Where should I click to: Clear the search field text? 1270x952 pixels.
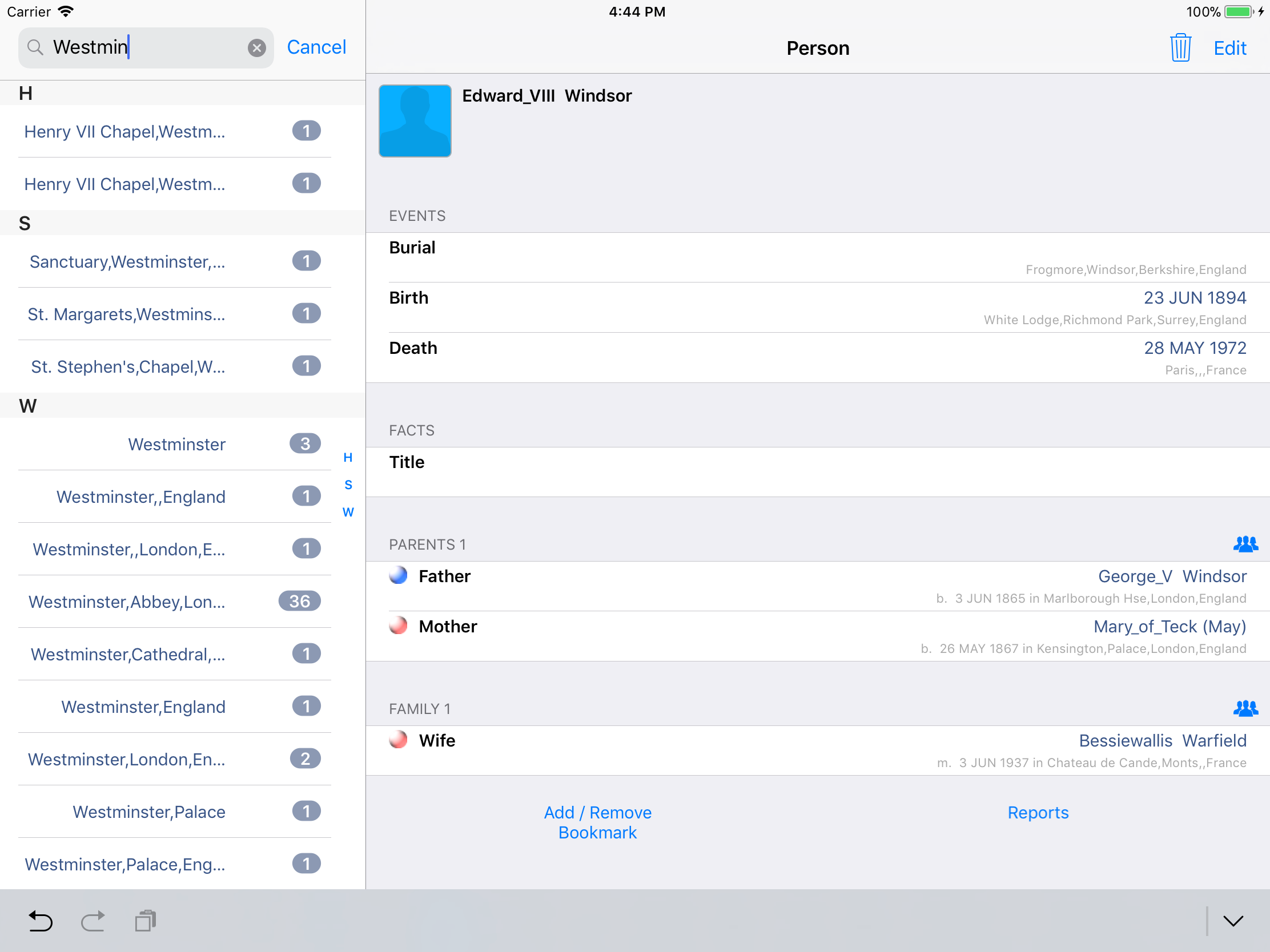point(256,47)
